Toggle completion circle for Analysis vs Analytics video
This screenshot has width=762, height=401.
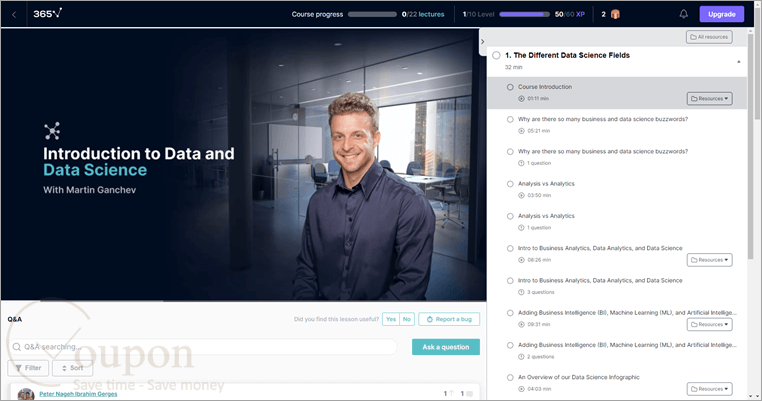(510, 184)
